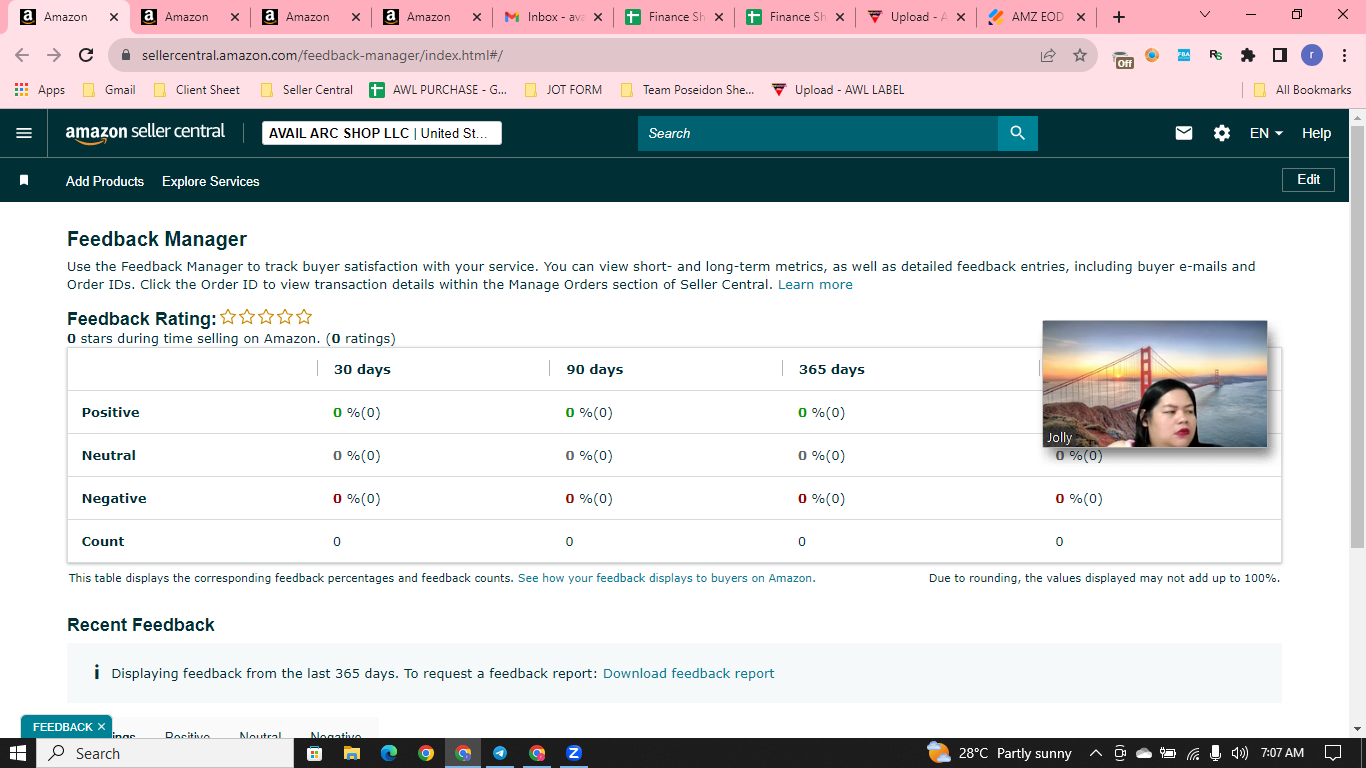Click the Apps grid in bookmarks bar
This screenshot has height=768, width=1366.
click(x=40, y=90)
